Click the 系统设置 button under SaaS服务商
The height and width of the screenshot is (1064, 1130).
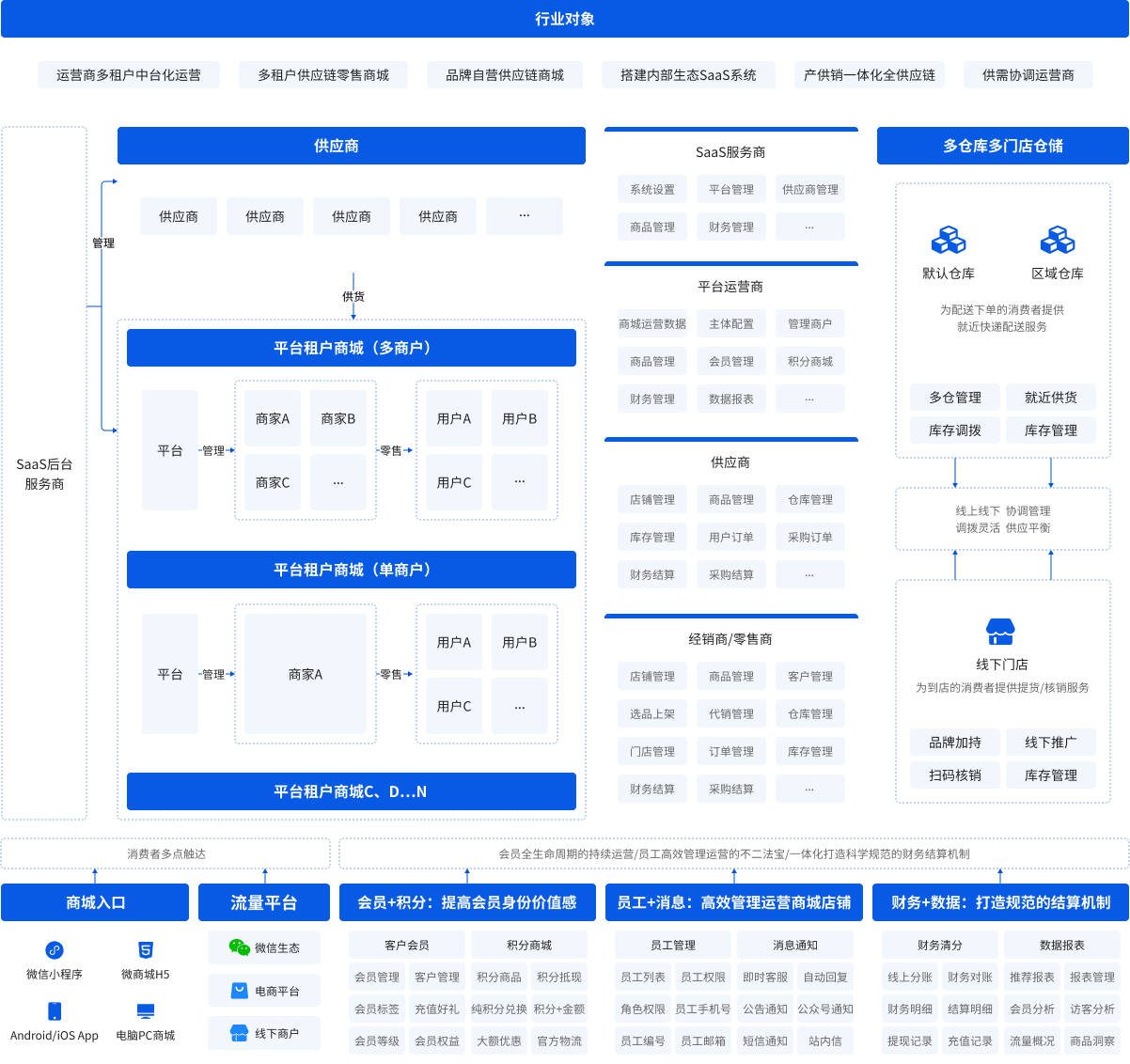point(652,190)
